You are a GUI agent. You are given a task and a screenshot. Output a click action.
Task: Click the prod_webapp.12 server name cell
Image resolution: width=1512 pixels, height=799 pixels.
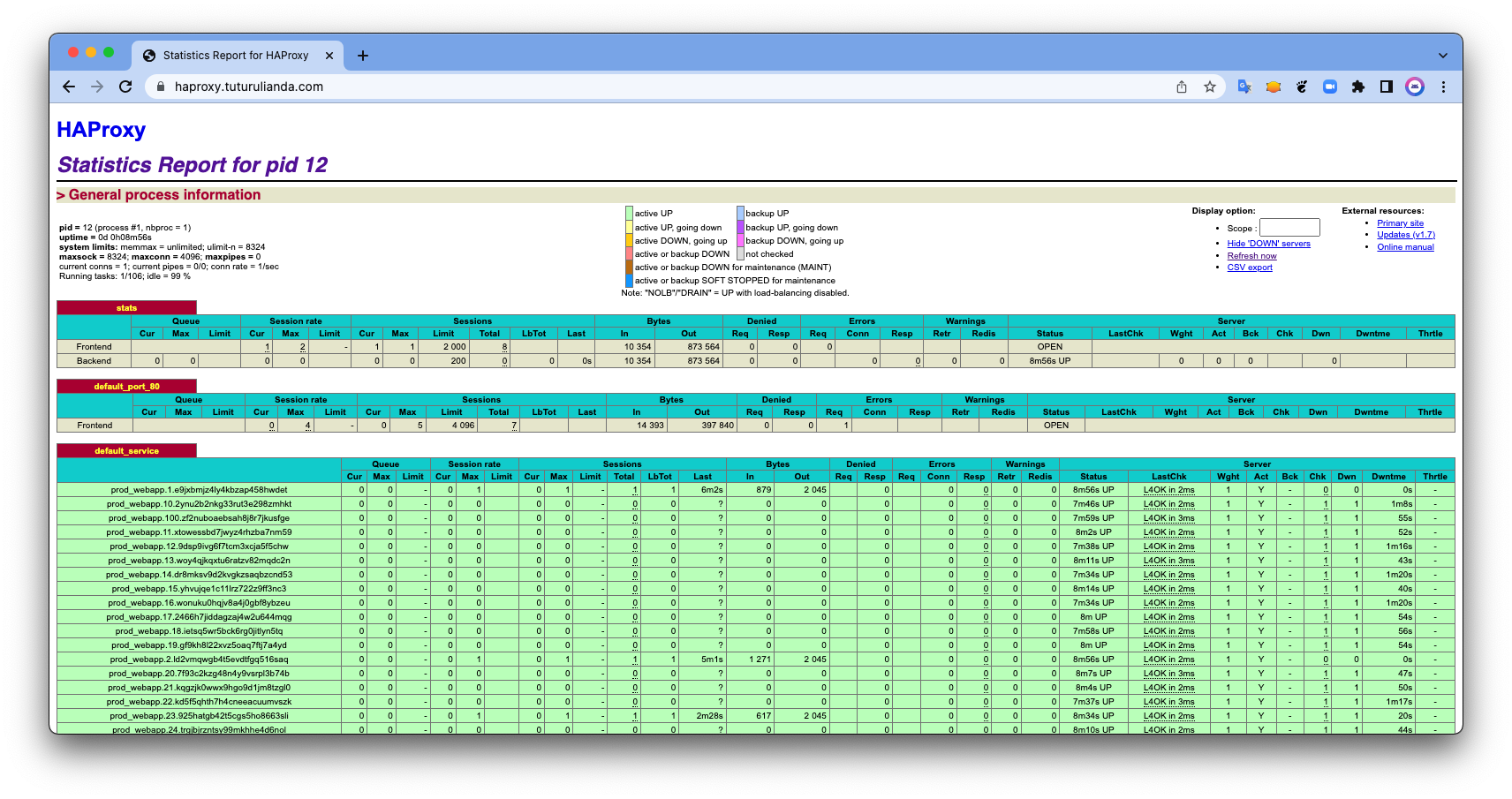click(199, 546)
